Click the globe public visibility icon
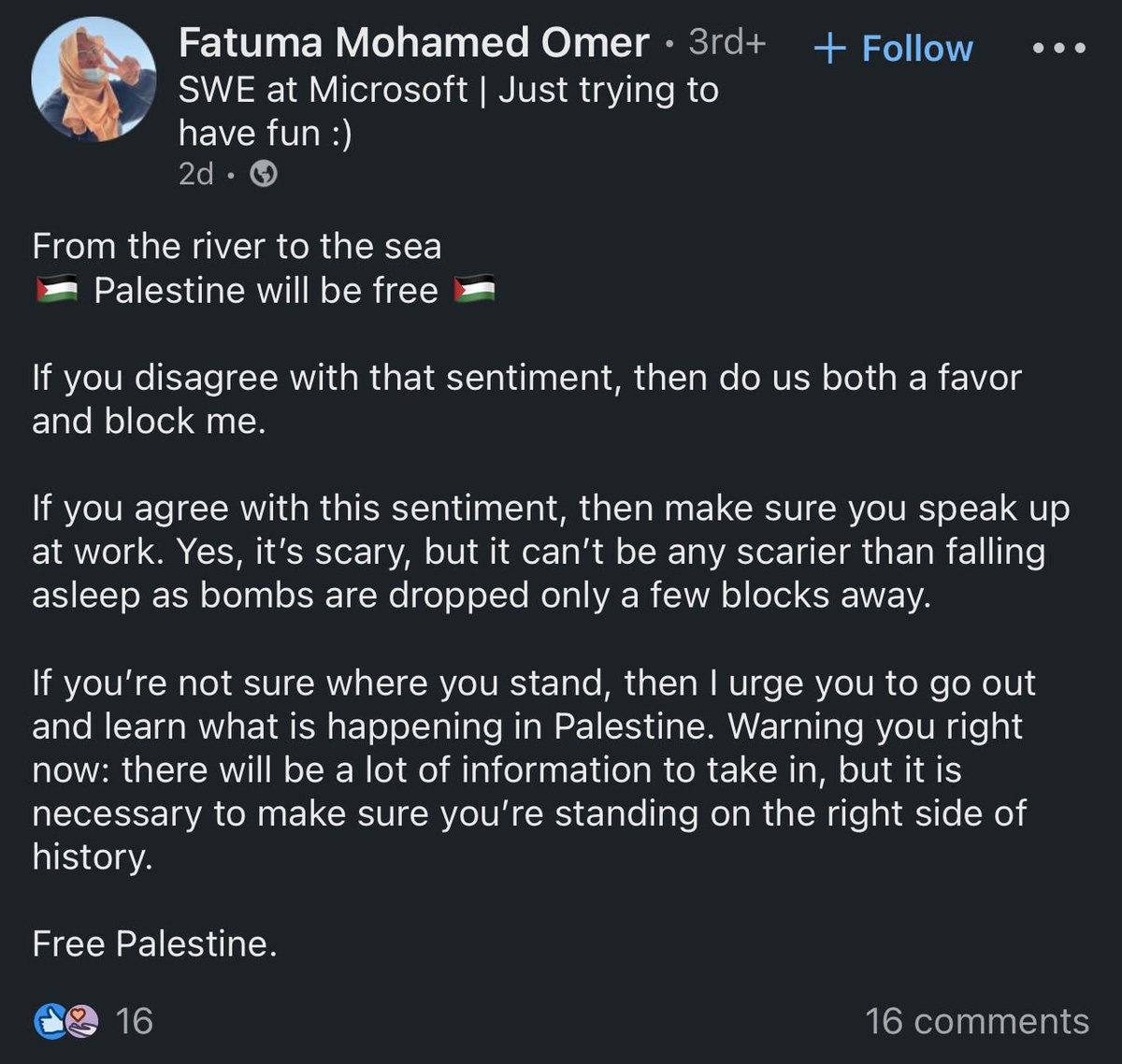The height and width of the screenshot is (1064, 1122). [x=264, y=174]
